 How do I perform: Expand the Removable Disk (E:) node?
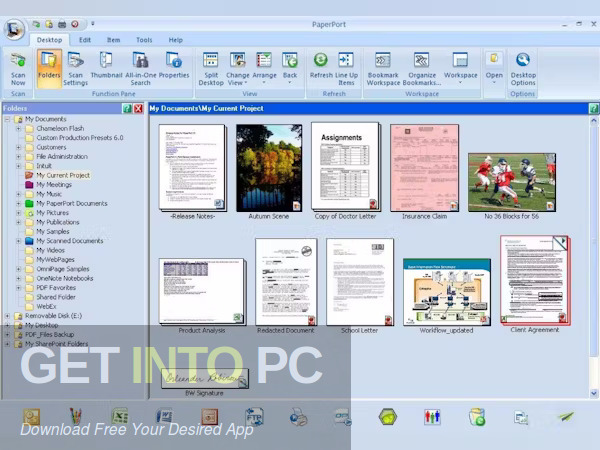point(7,316)
